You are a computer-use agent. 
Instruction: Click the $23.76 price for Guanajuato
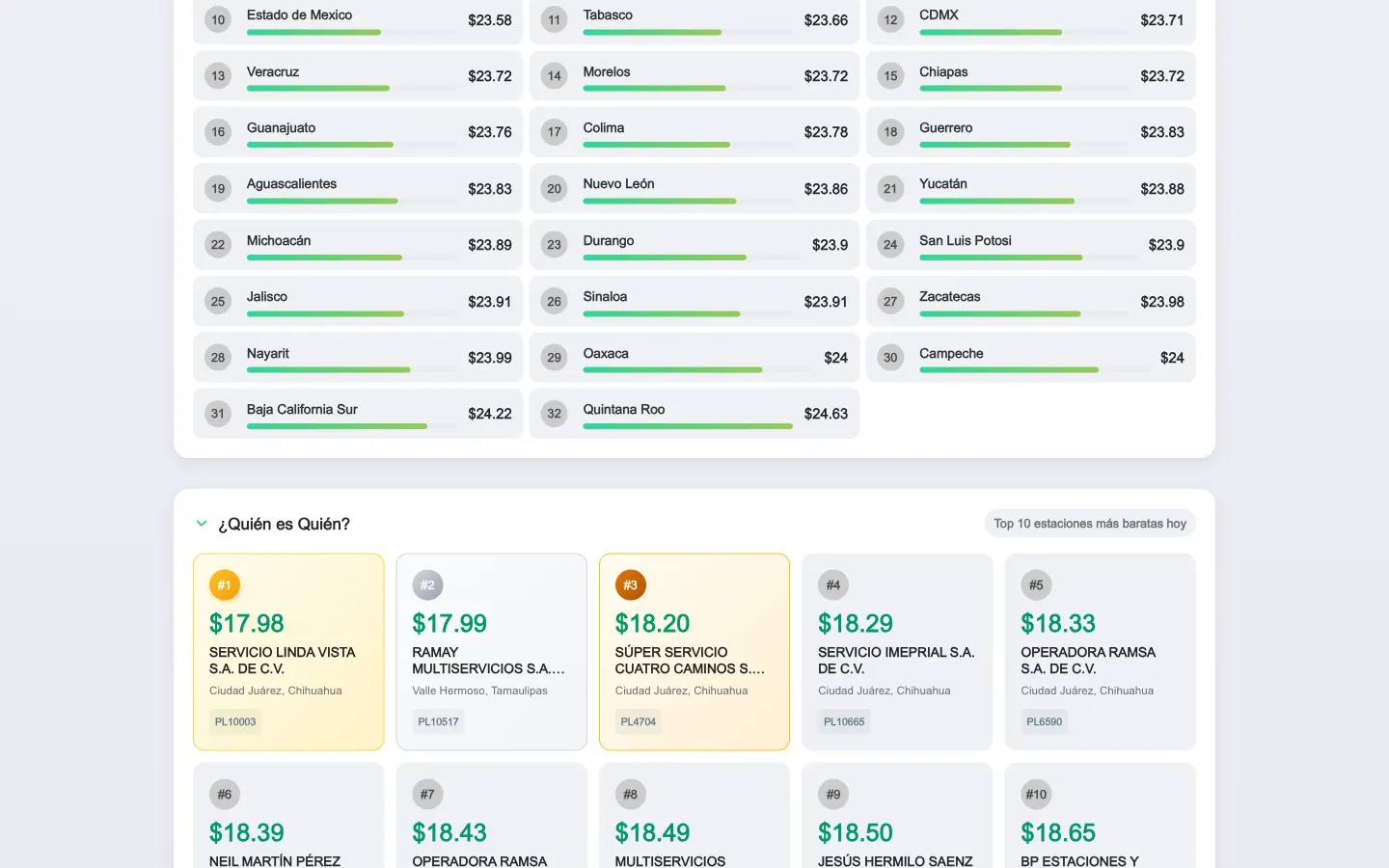(490, 132)
